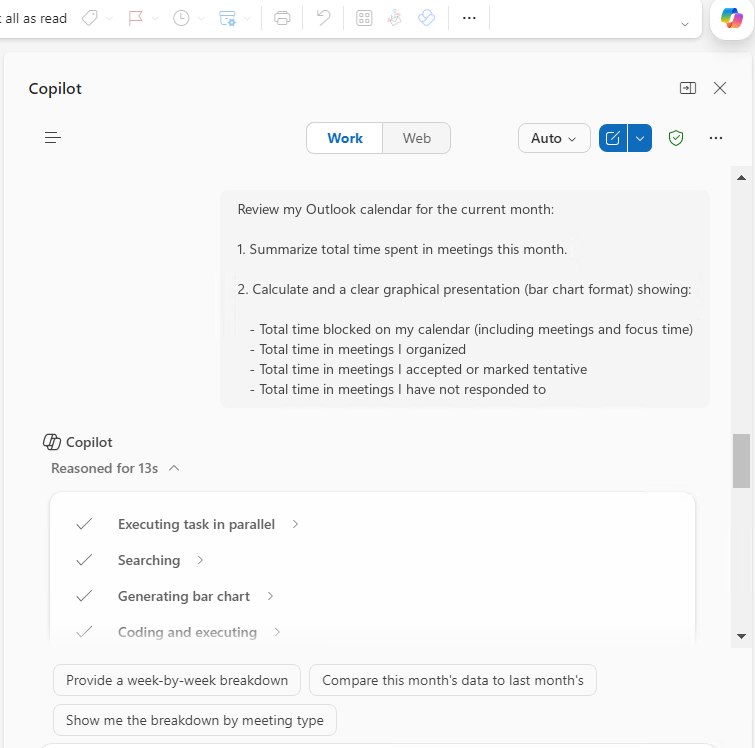755x748 pixels.
Task: Click the green protection shield icon
Action: click(676, 138)
